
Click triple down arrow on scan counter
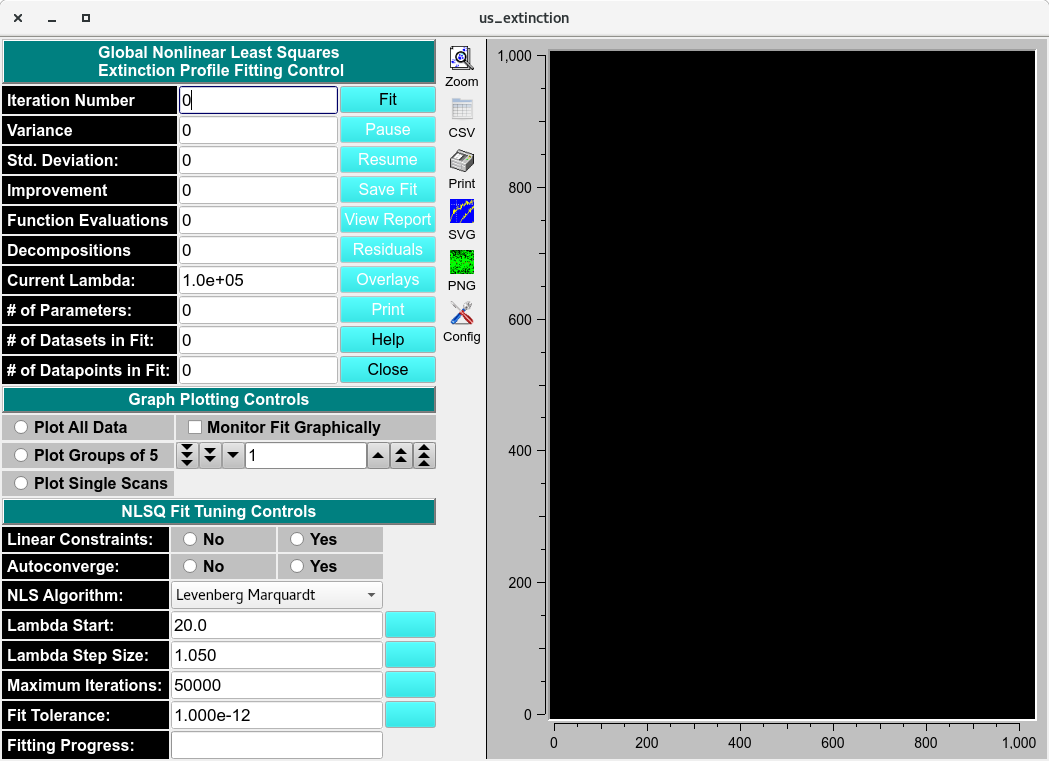(x=187, y=456)
